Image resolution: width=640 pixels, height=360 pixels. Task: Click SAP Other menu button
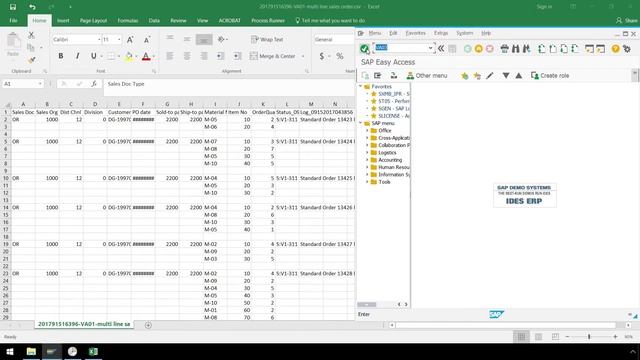coord(427,76)
